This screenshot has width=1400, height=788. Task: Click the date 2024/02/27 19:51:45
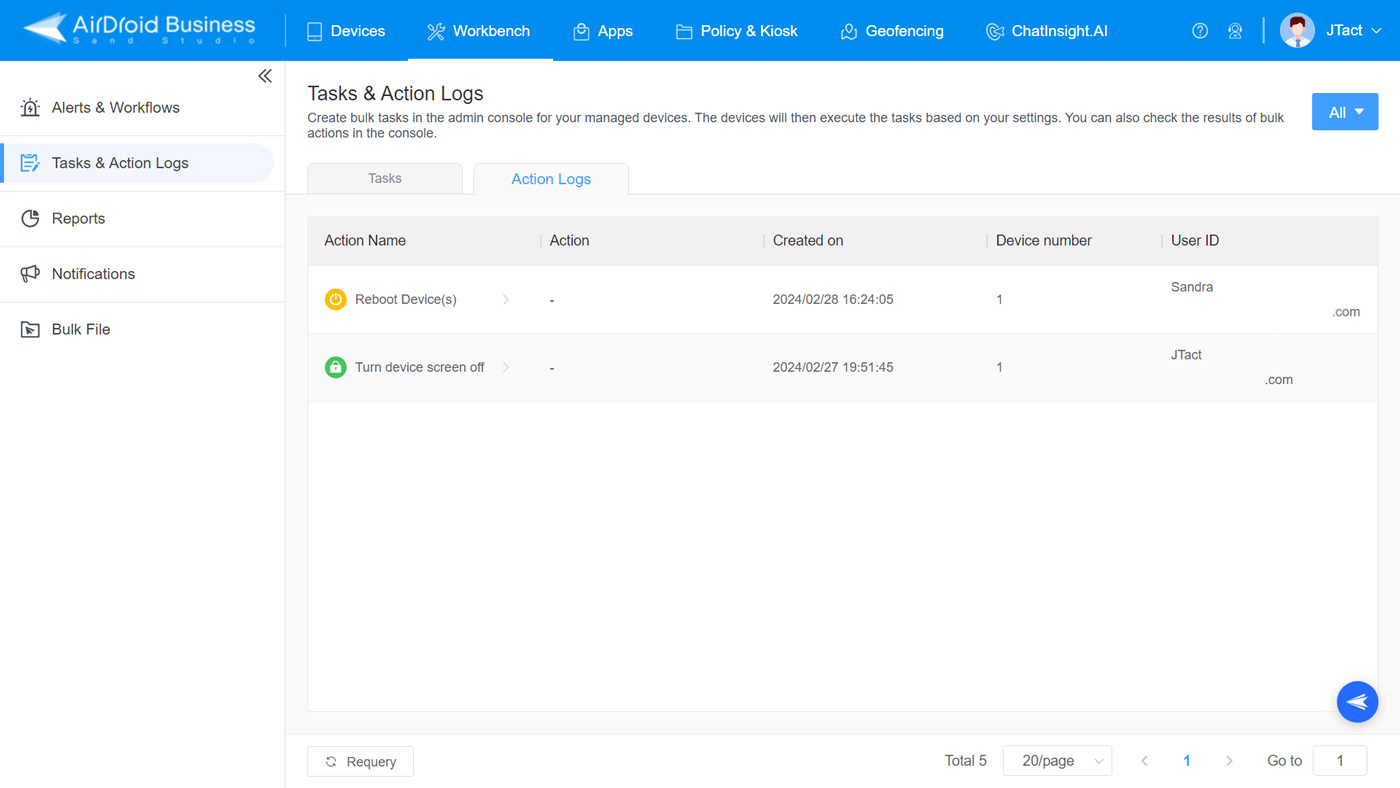(x=833, y=367)
